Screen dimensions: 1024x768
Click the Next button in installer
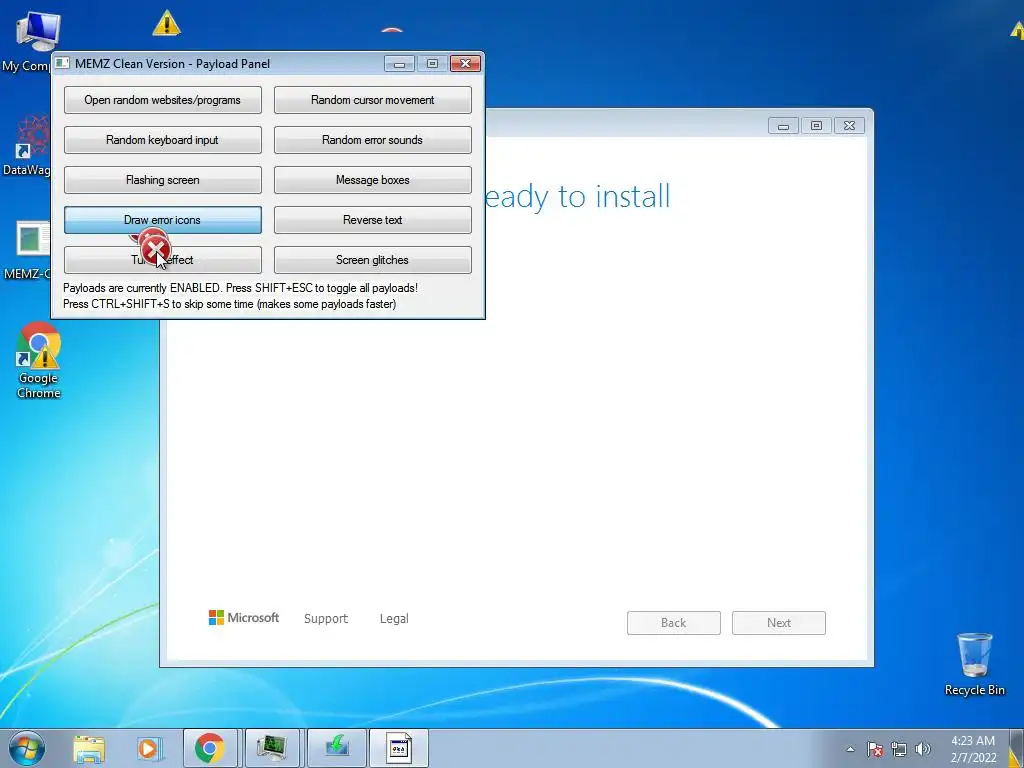click(x=778, y=622)
